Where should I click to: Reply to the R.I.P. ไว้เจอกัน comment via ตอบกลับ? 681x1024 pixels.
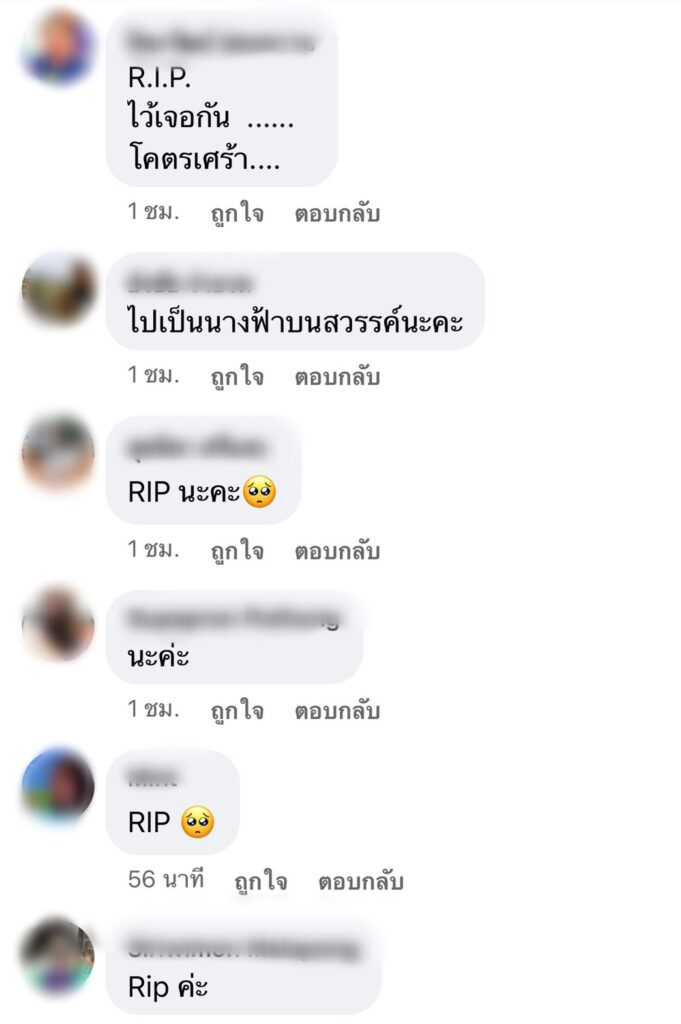[337, 214]
